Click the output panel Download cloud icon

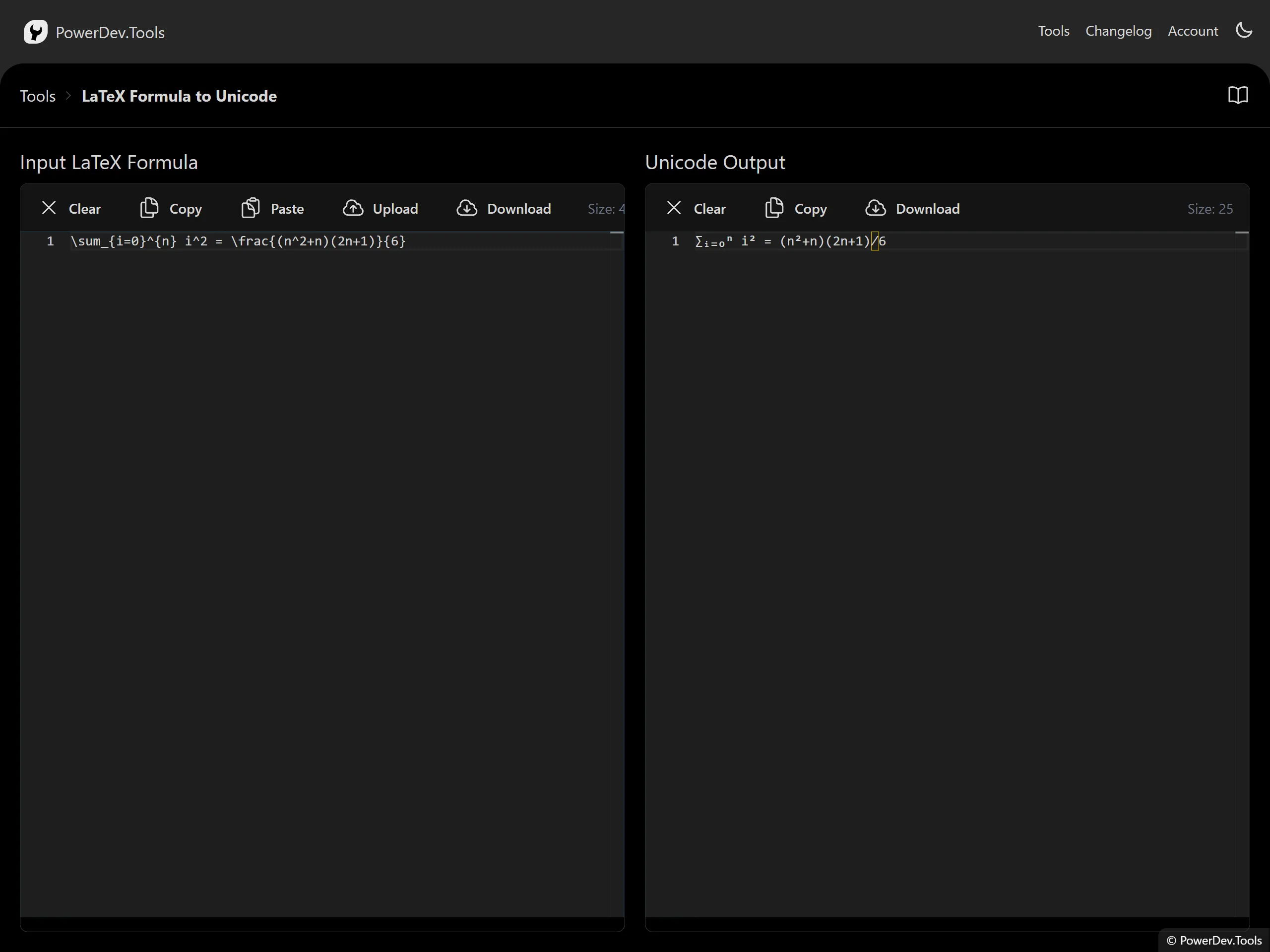pyautogui.click(x=875, y=208)
